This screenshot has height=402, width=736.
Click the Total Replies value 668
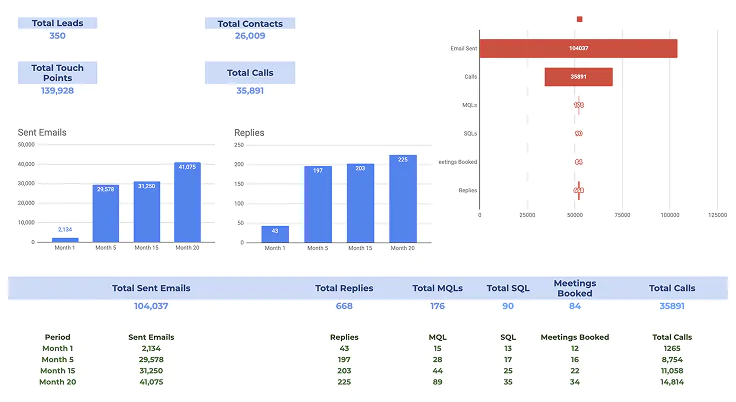(344, 306)
